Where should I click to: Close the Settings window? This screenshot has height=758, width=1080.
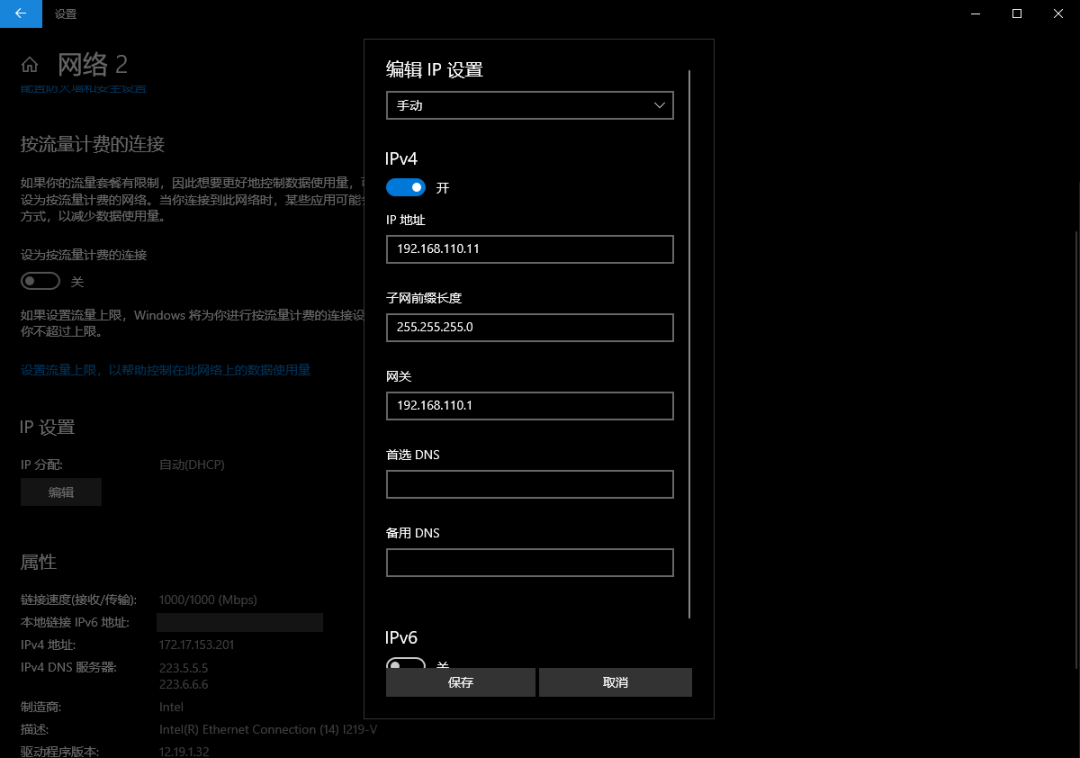(x=1058, y=14)
